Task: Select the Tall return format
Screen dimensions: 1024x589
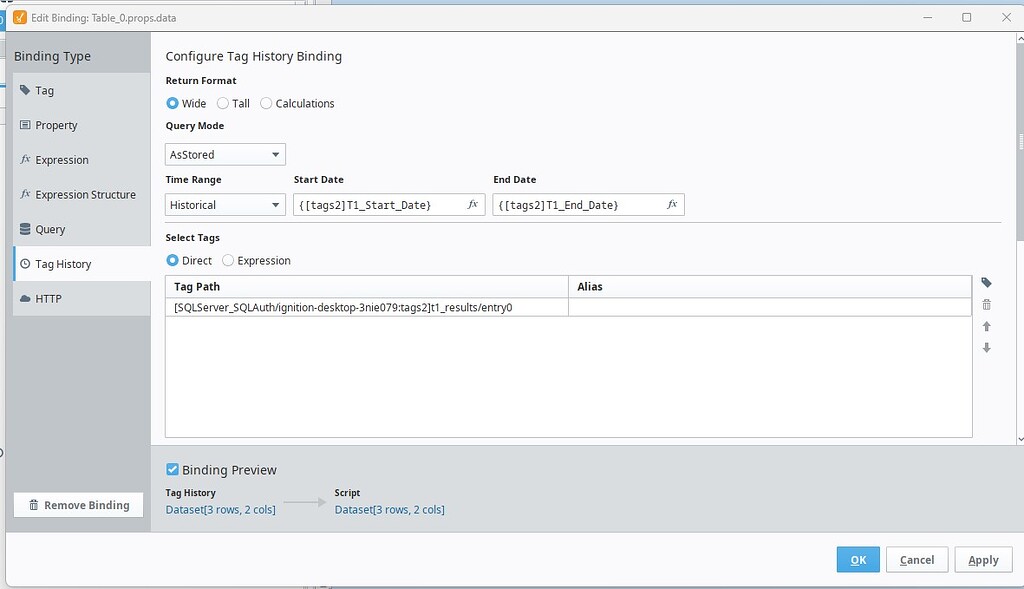Action: pos(221,103)
